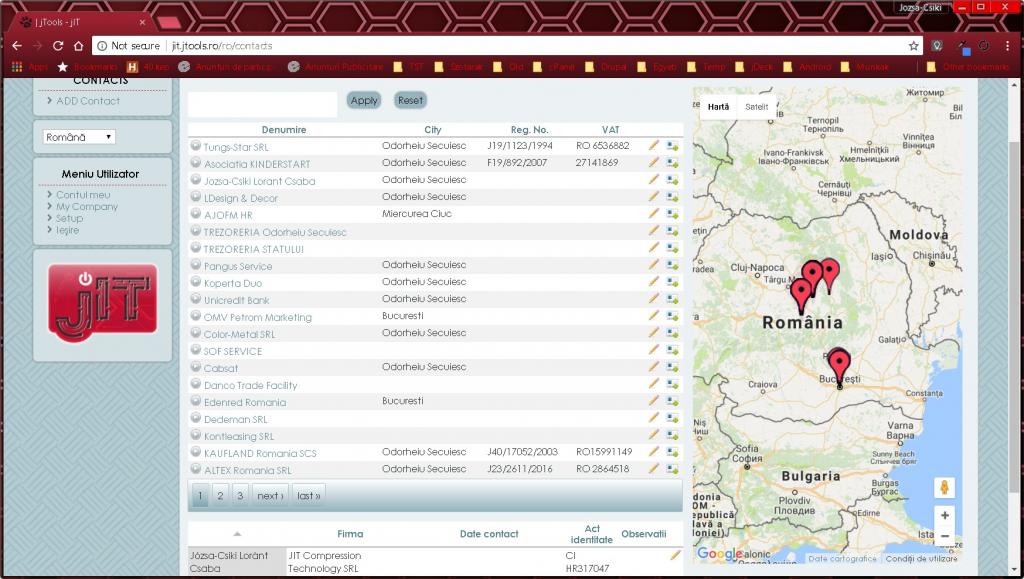Switch map to Satelit view
The height and width of the screenshot is (579, 1024).
(756, 106)
